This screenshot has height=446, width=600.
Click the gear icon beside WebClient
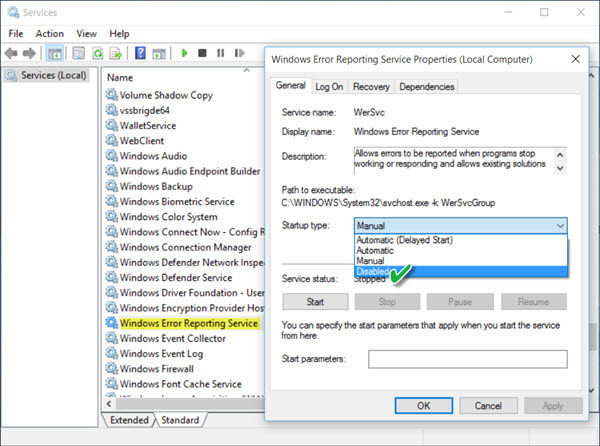[x=111, y=140]
